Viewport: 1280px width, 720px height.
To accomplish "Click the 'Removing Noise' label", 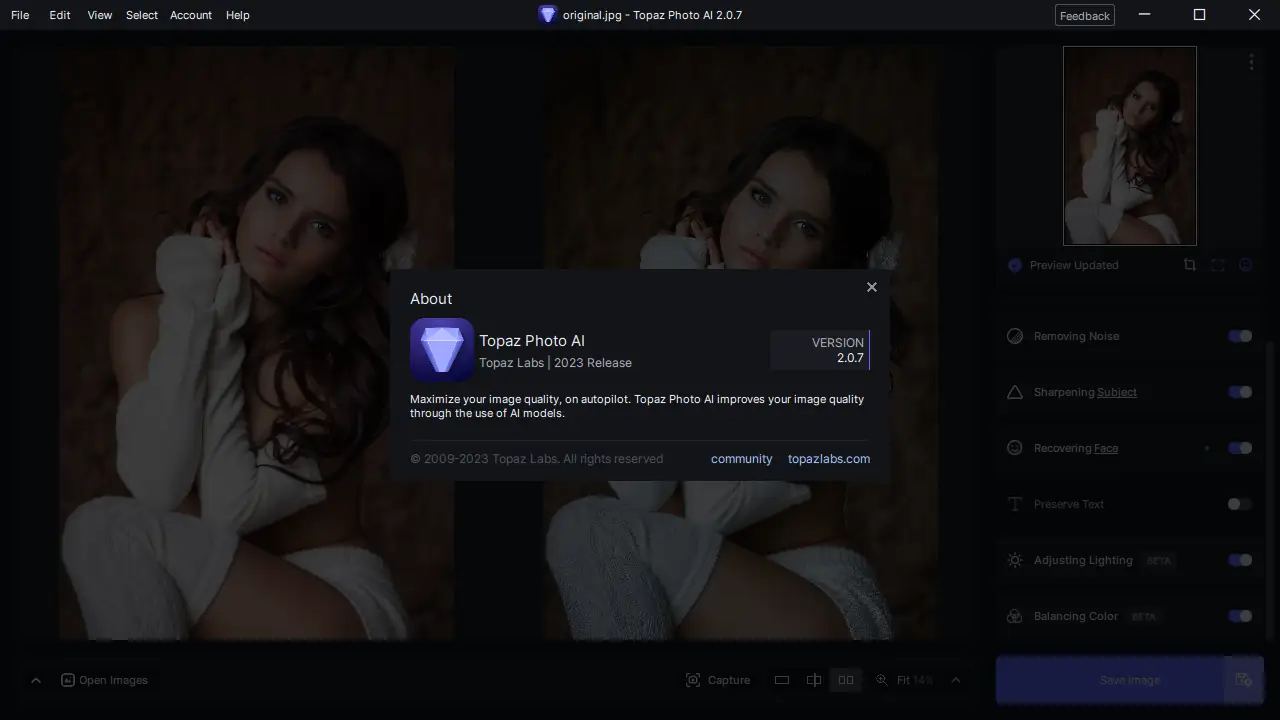I will click(x=1076, y=336).
